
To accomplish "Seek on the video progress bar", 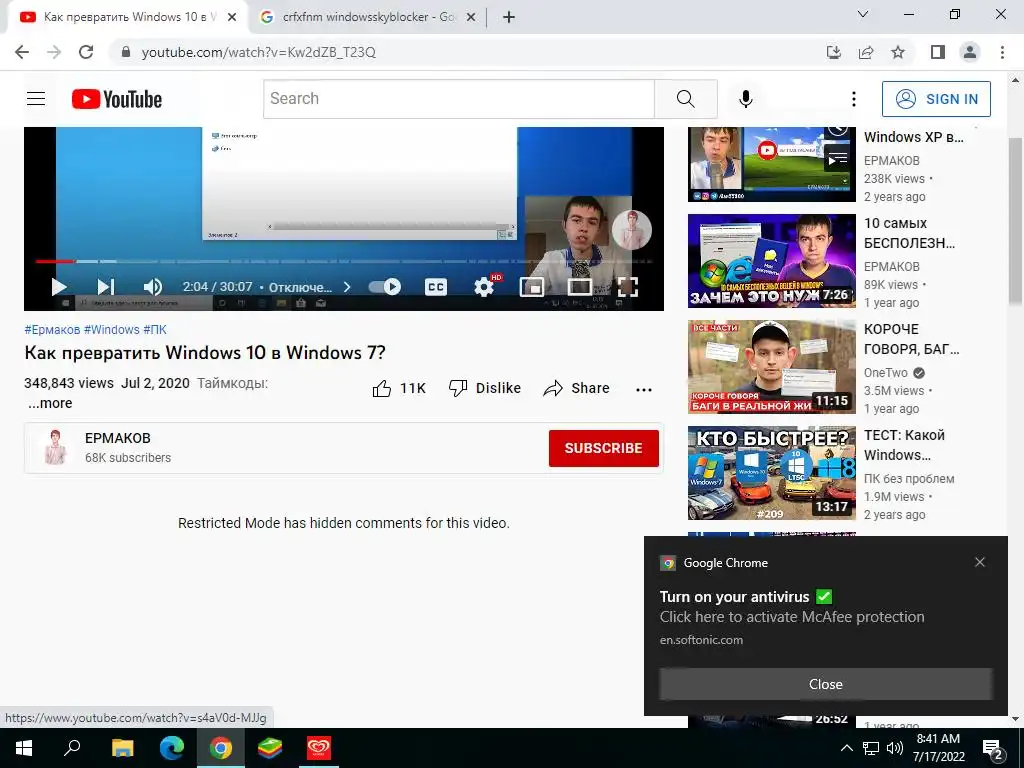I will pyautogui.click(x=344, y=261).
